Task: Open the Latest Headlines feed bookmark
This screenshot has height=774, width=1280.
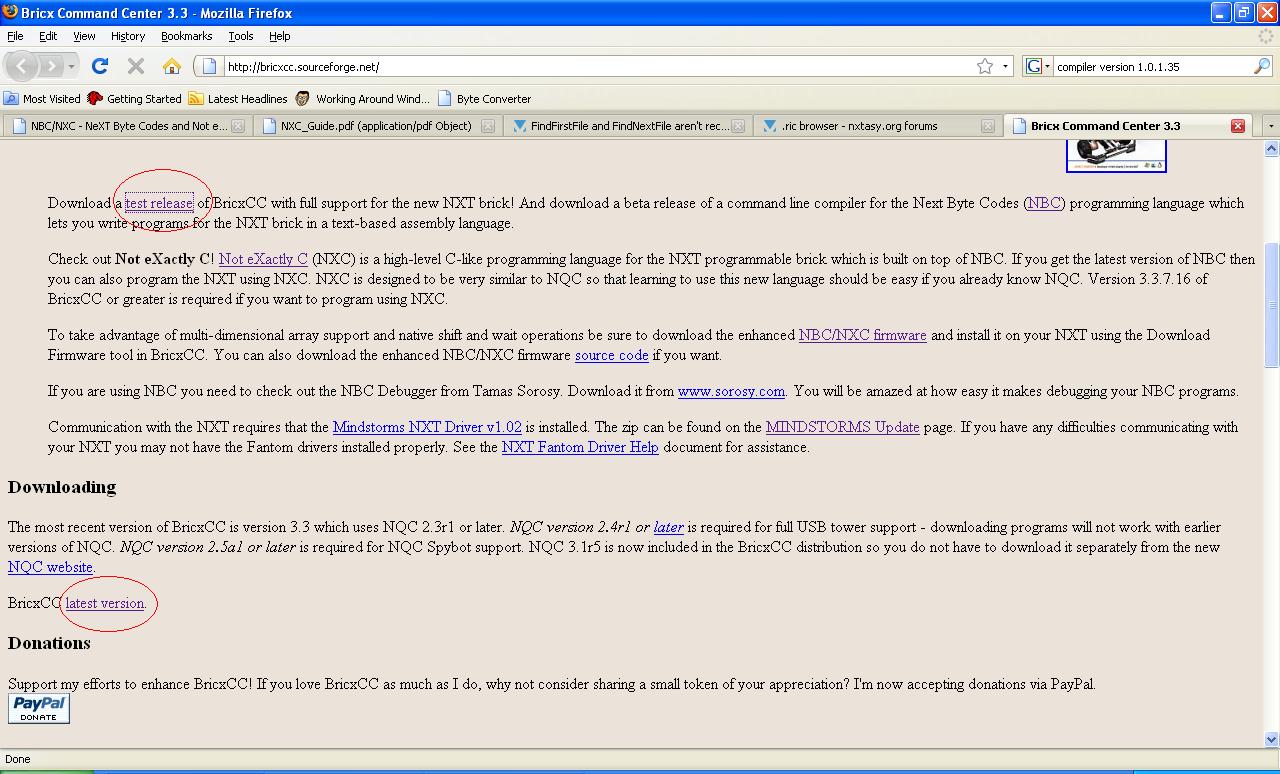Action: 238,98
